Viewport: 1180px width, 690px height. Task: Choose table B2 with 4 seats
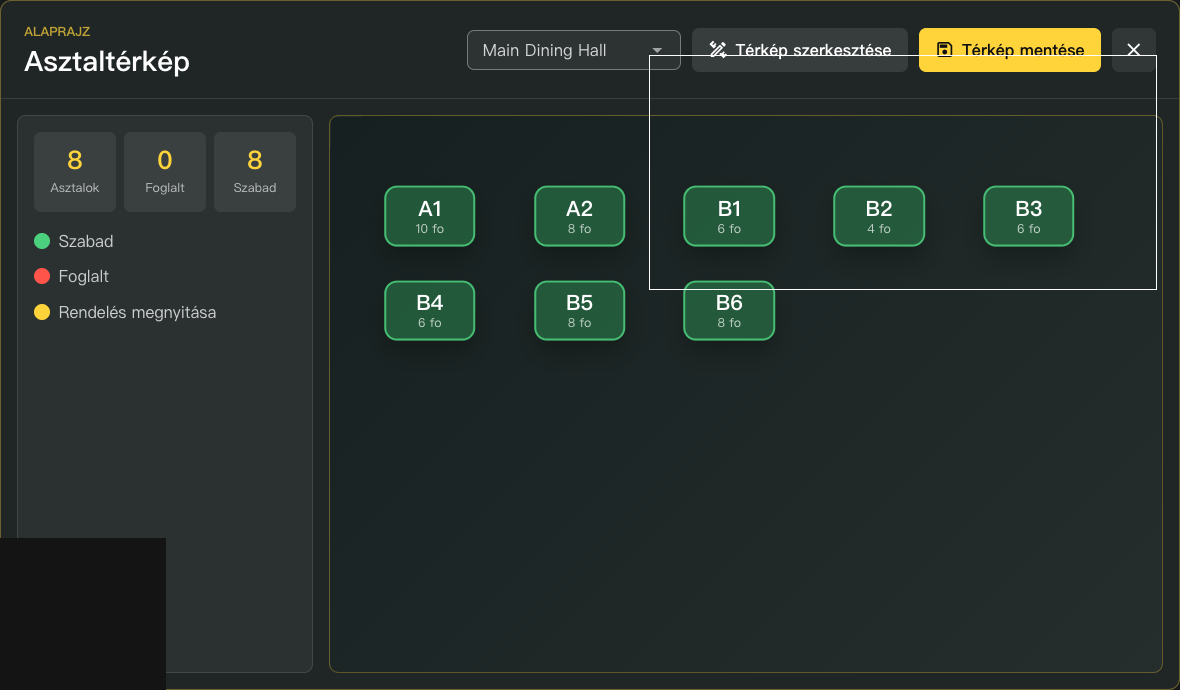pos(879,216)
